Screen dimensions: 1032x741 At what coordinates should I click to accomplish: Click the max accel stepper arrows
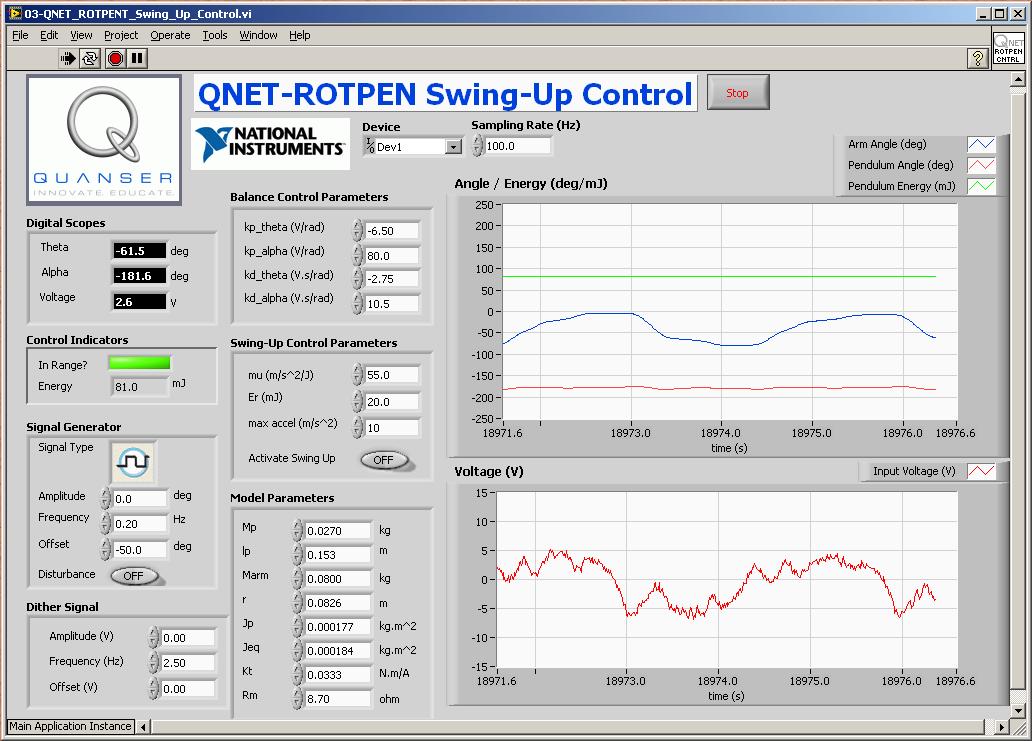357,427
